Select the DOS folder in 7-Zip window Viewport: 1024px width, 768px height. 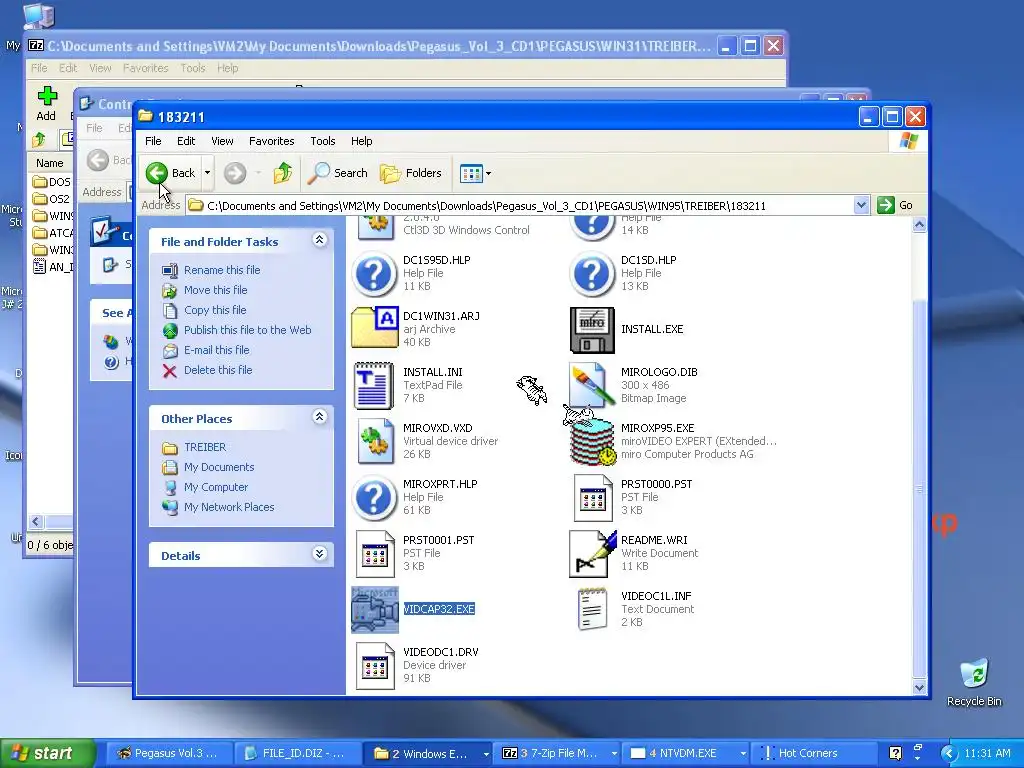tap(52, 182)
